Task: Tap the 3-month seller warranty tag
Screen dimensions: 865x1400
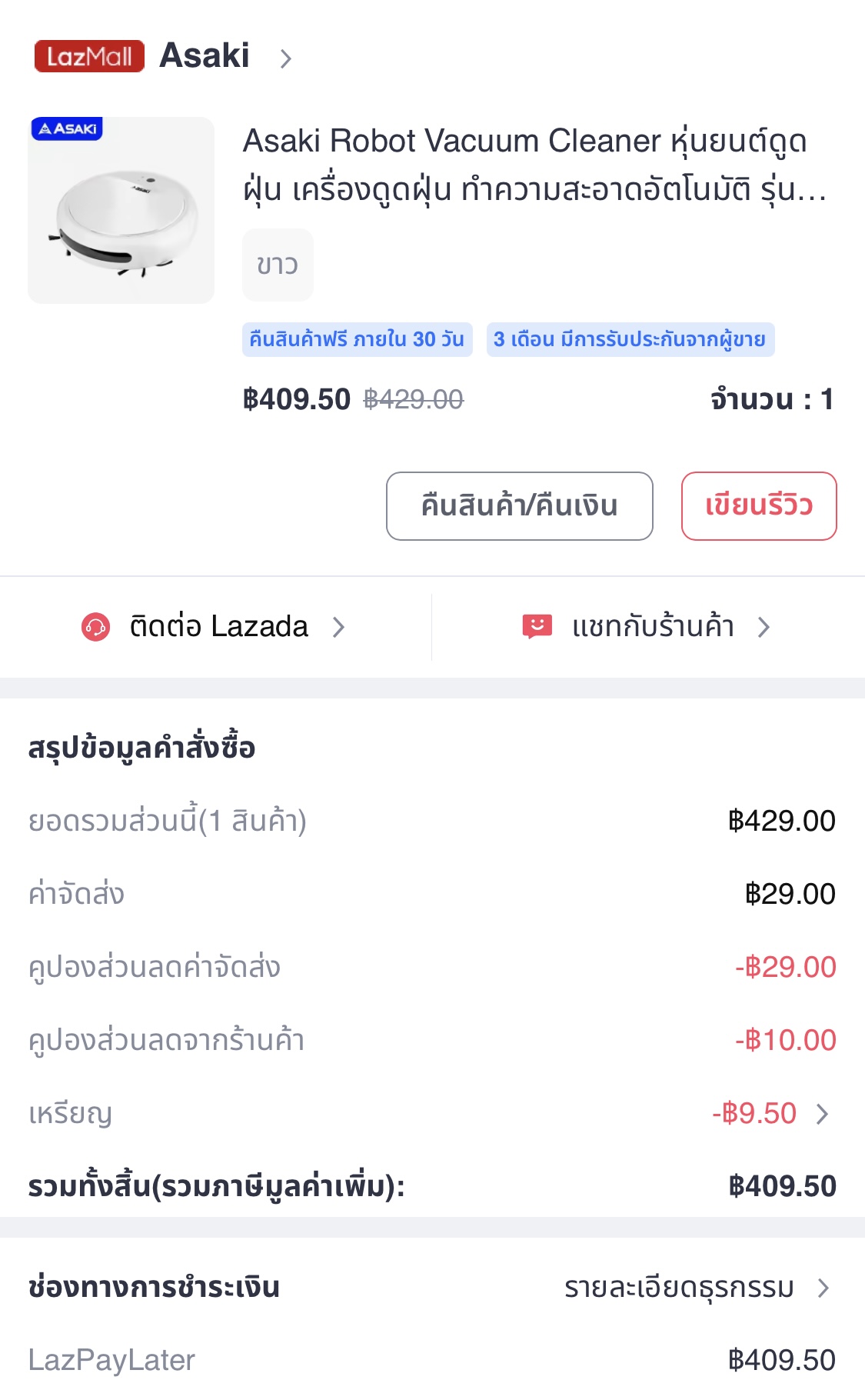Action: (x=630, y=339)
